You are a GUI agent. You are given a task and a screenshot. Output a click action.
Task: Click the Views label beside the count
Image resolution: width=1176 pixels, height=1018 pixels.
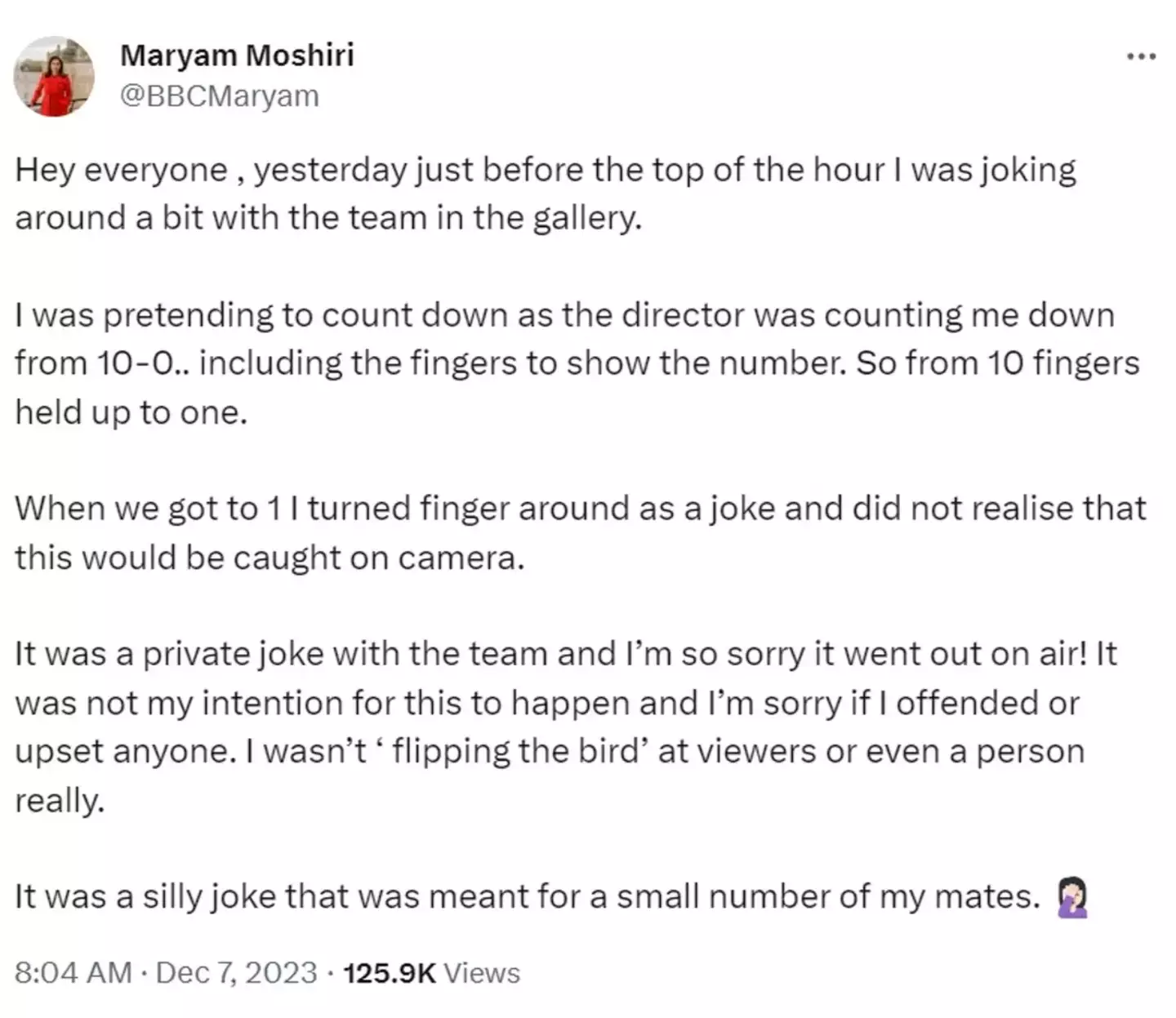tap(482, 972)
